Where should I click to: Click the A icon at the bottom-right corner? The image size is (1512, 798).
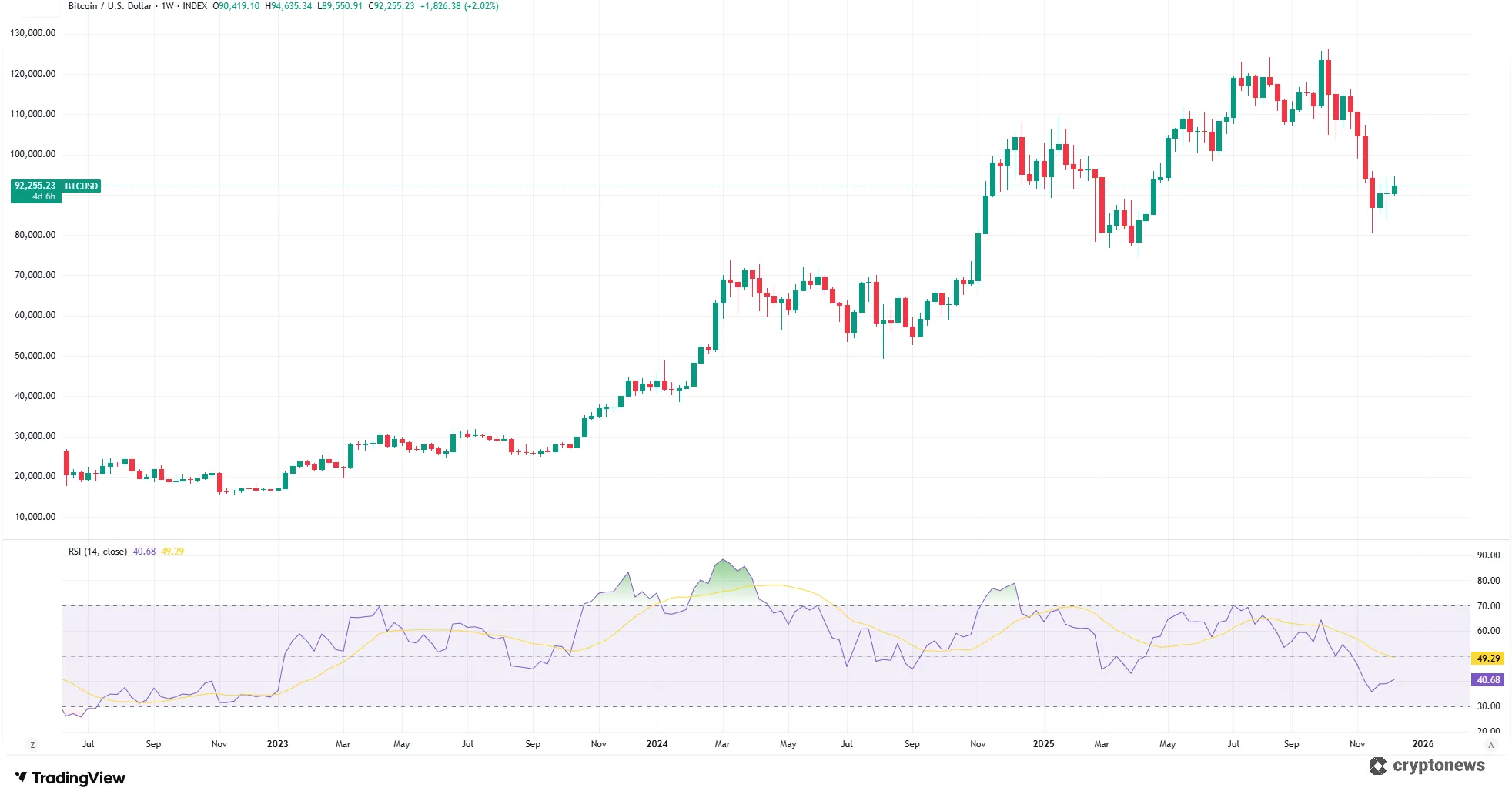point(1491,744)
